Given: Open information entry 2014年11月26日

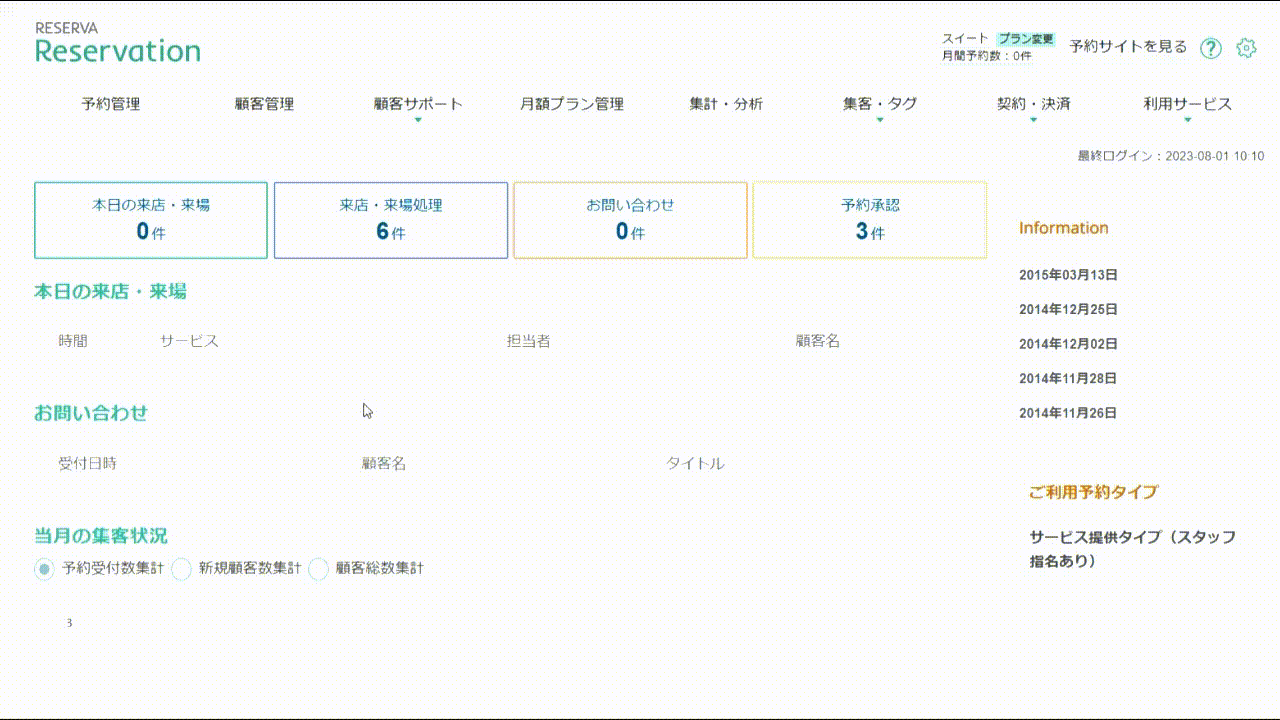Looking at the screenshot, I should click(1068, 413).
